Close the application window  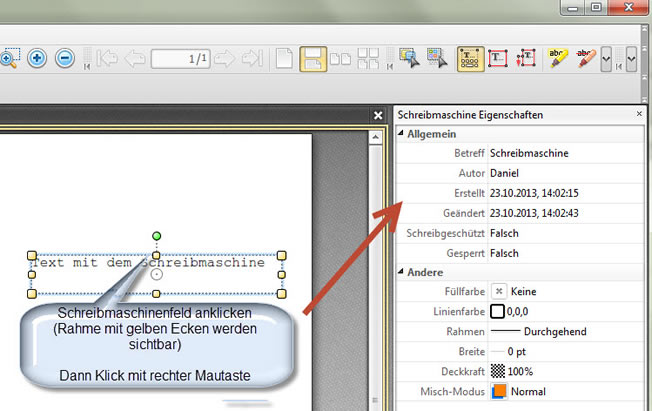pos(628,7)
